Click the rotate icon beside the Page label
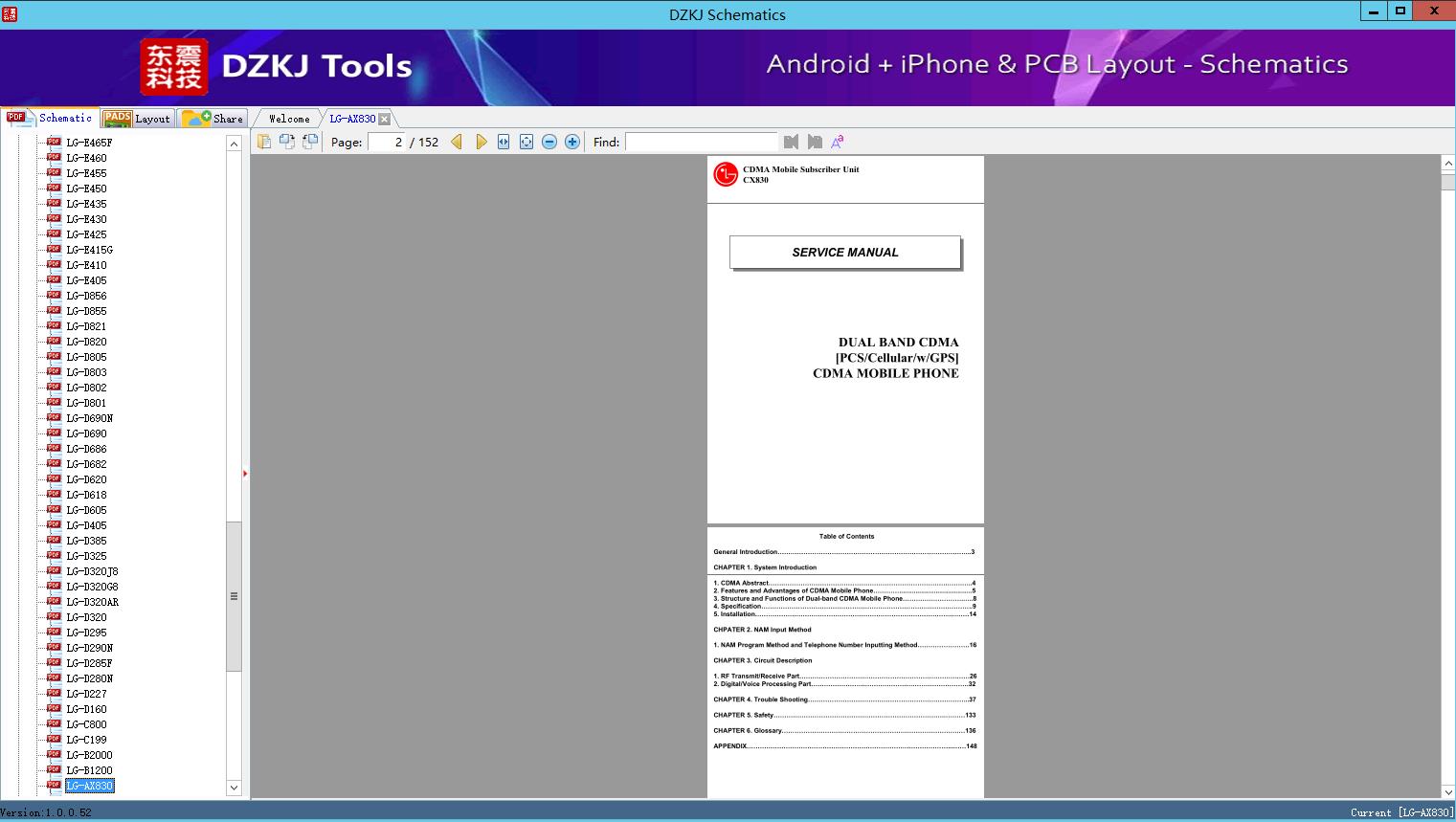Image resolution: width=1456 pixels, height=822 pixels. (x=310, y=142)
